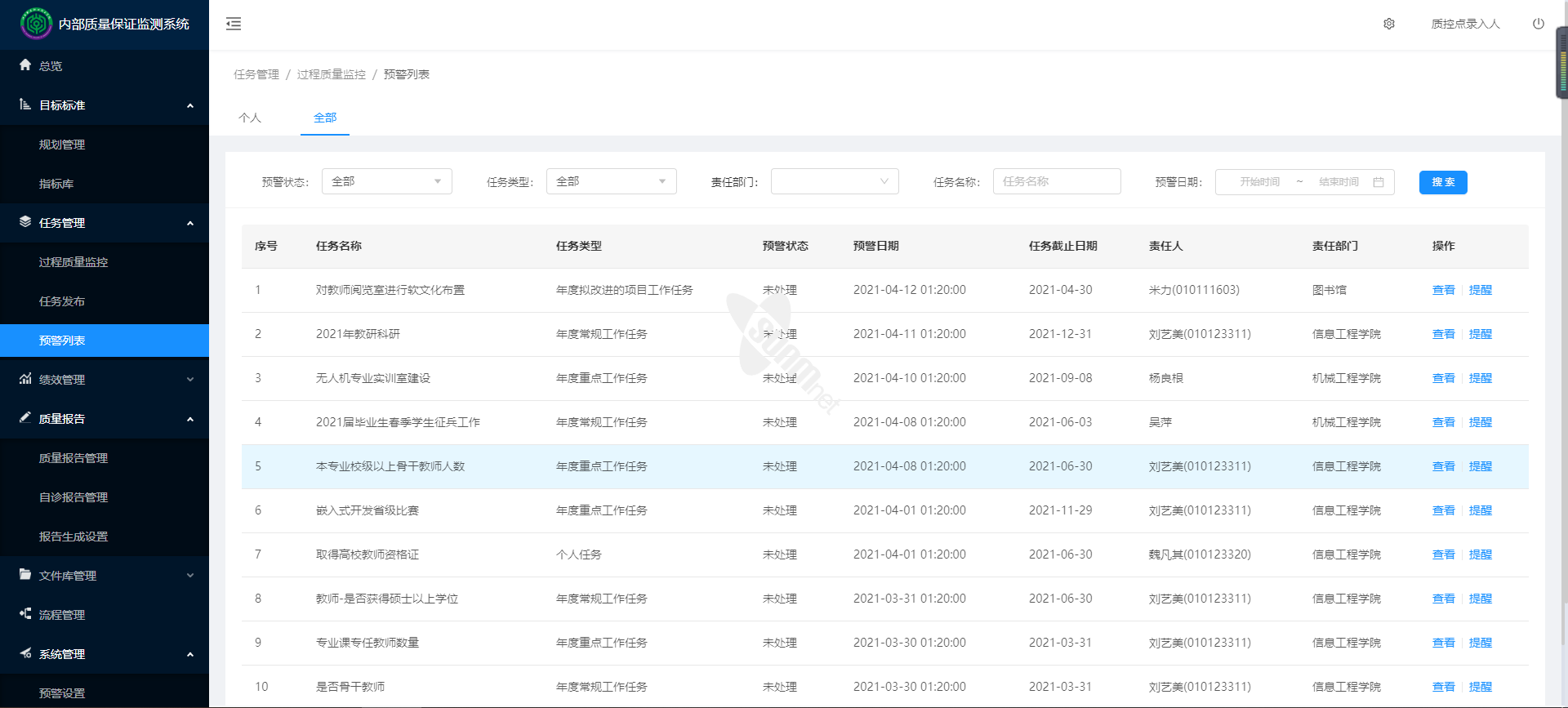Switch to the 个人 tab
1568x708 pixels.
coord(250,118)
